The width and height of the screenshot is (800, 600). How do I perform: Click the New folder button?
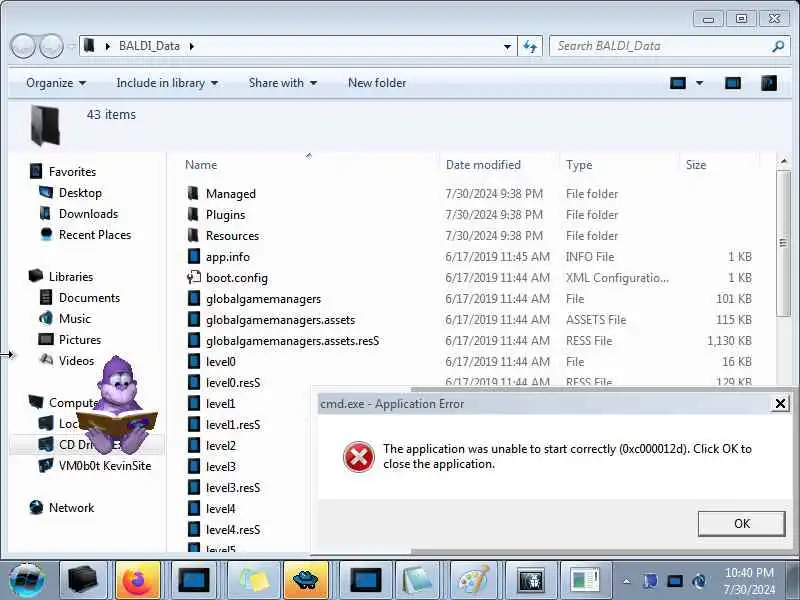pyautogui.click(x=377, y=83)
